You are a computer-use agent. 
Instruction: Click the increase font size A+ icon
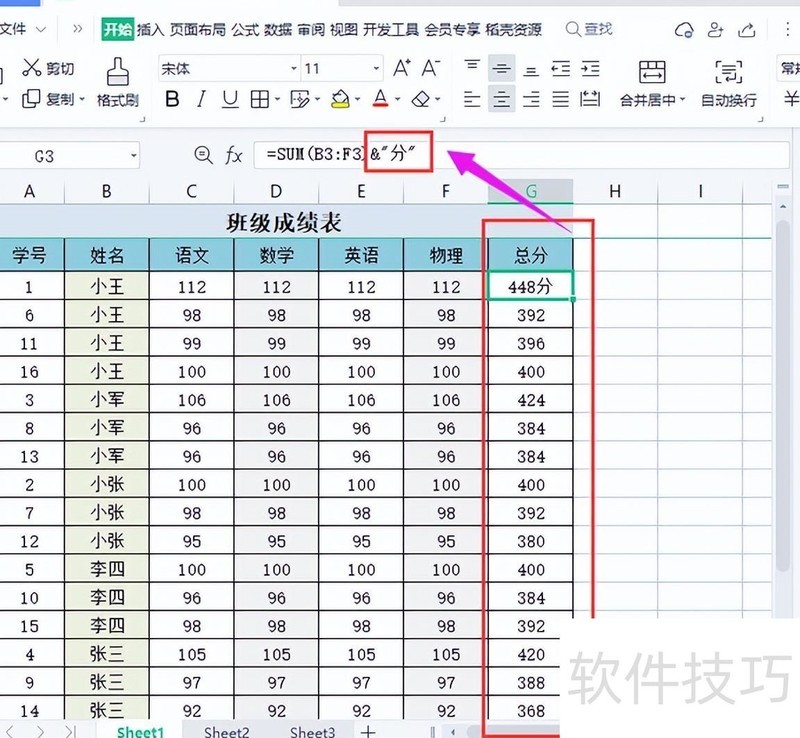(402, 68)
